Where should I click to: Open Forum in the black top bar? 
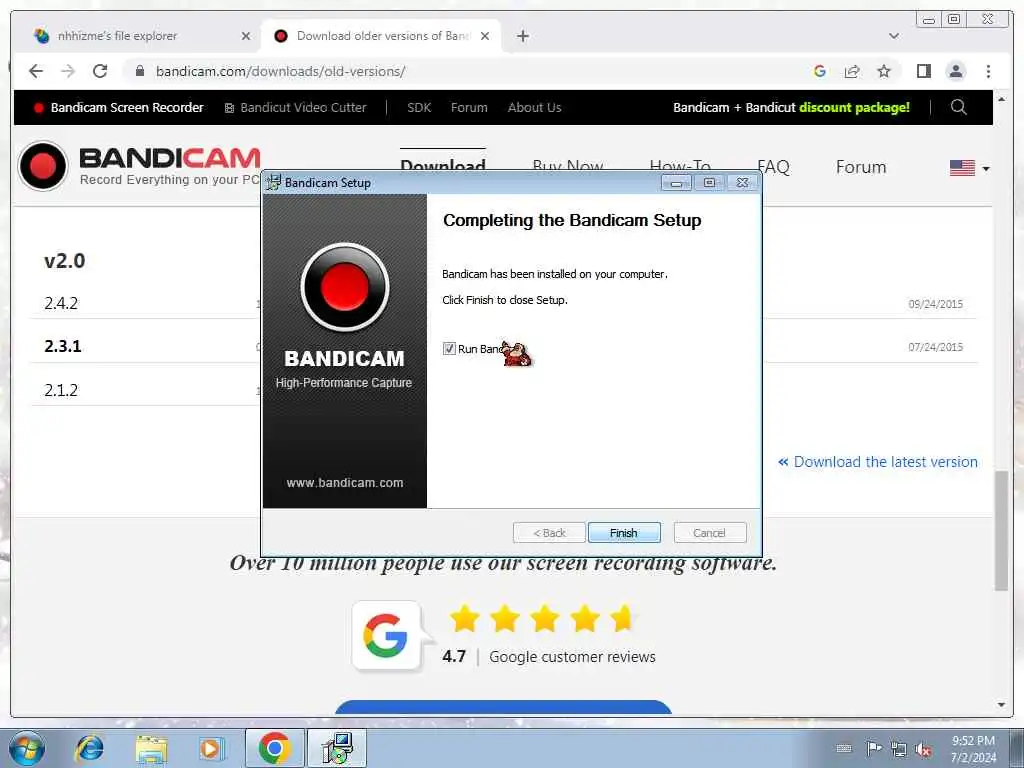[469, 108]
